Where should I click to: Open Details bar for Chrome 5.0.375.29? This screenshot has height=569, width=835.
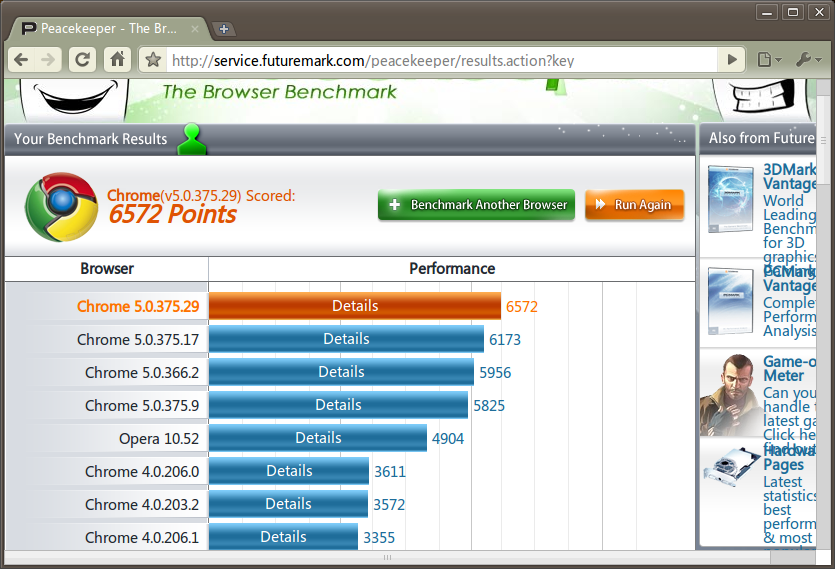[355, 306]
